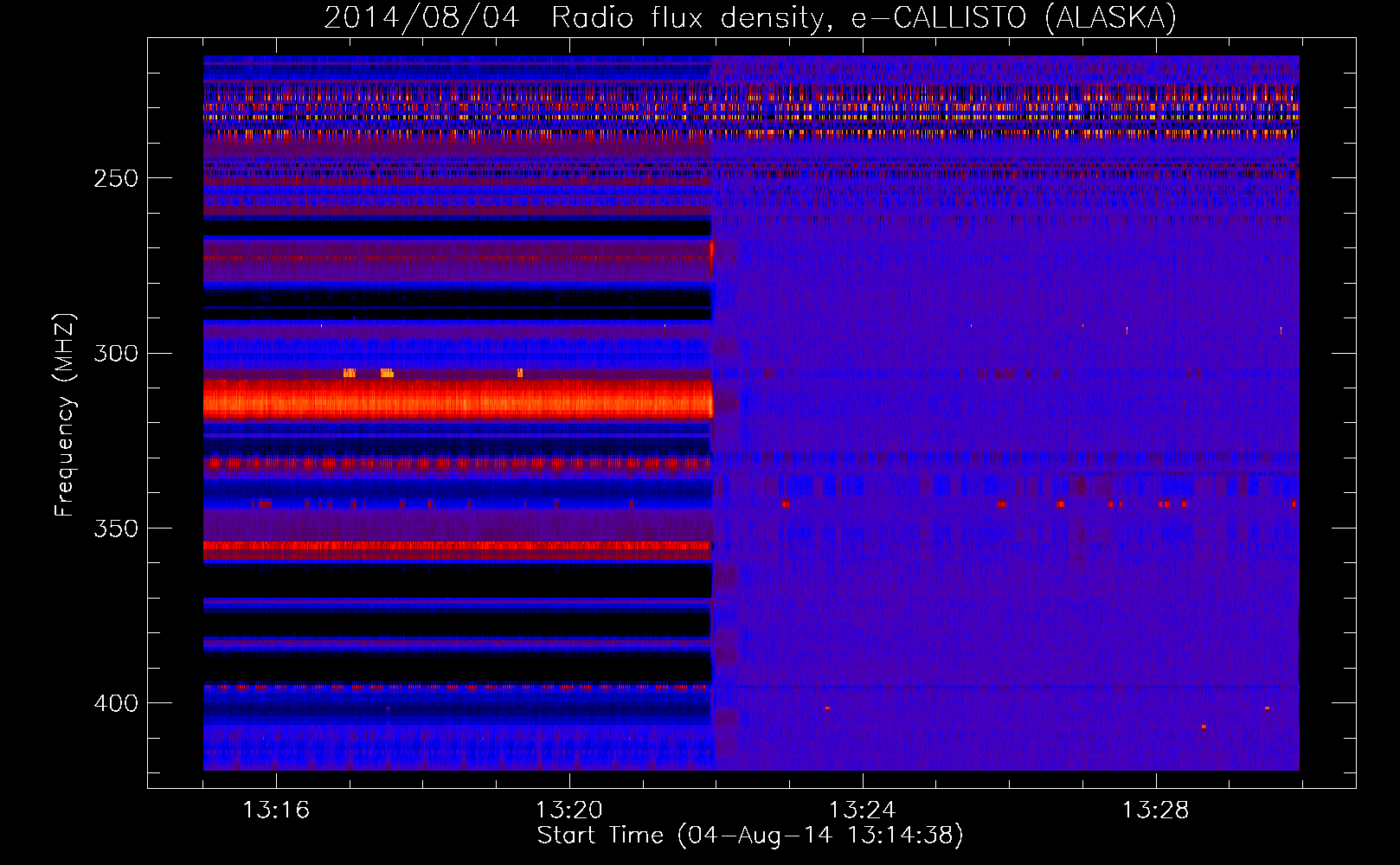Screen dimensions: 1400x865
Task: Click the 13:24 time tick label
Action: coord(863,810)
